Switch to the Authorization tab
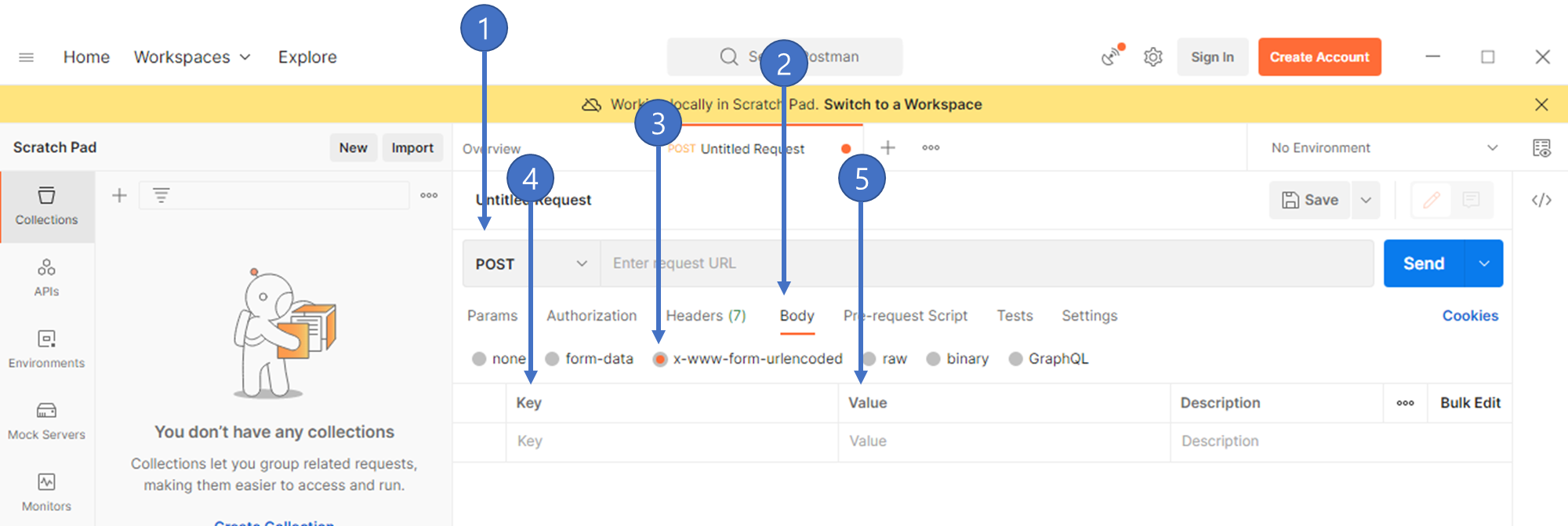1568x526 pixels. tap(592, 315)
